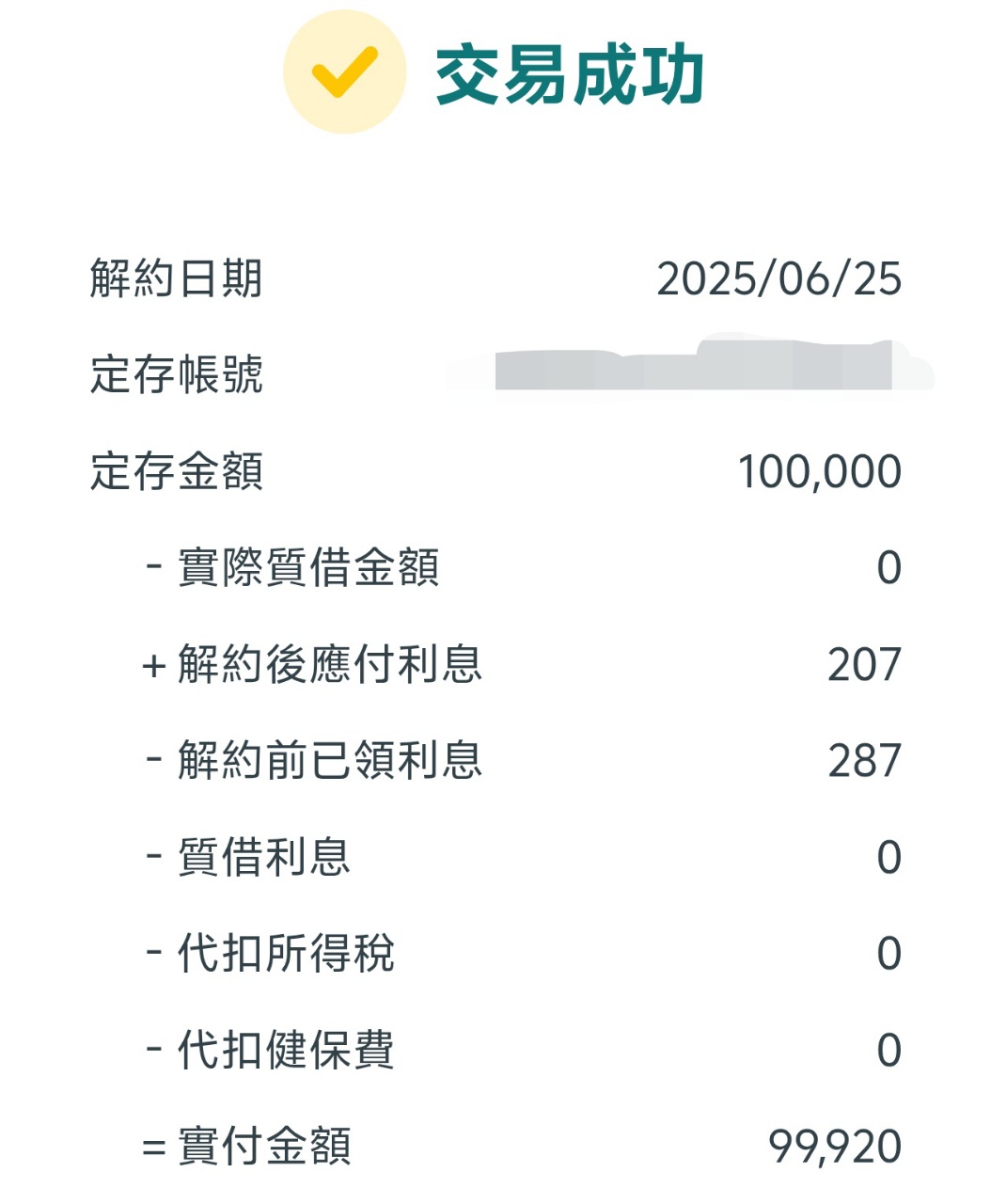The image size is (991, 1204).
Task: Click the zero value beside 質借利息
Action: (x=889, y=858)
